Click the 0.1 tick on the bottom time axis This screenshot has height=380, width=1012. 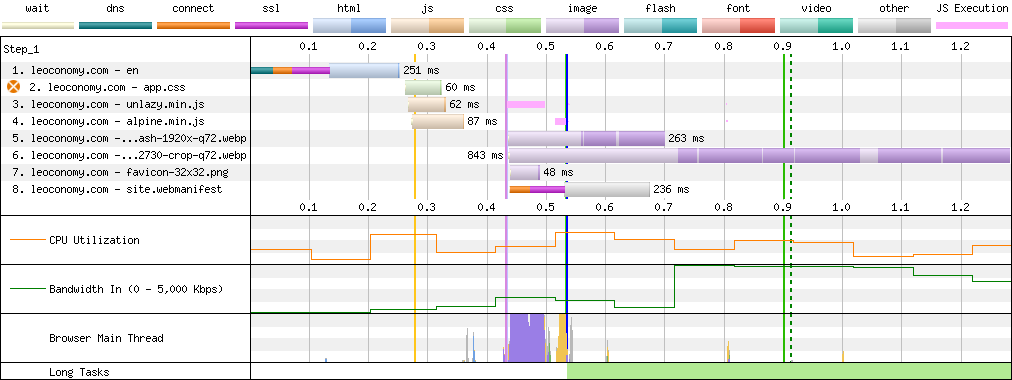pyautogui.click(x=309, y=208)
